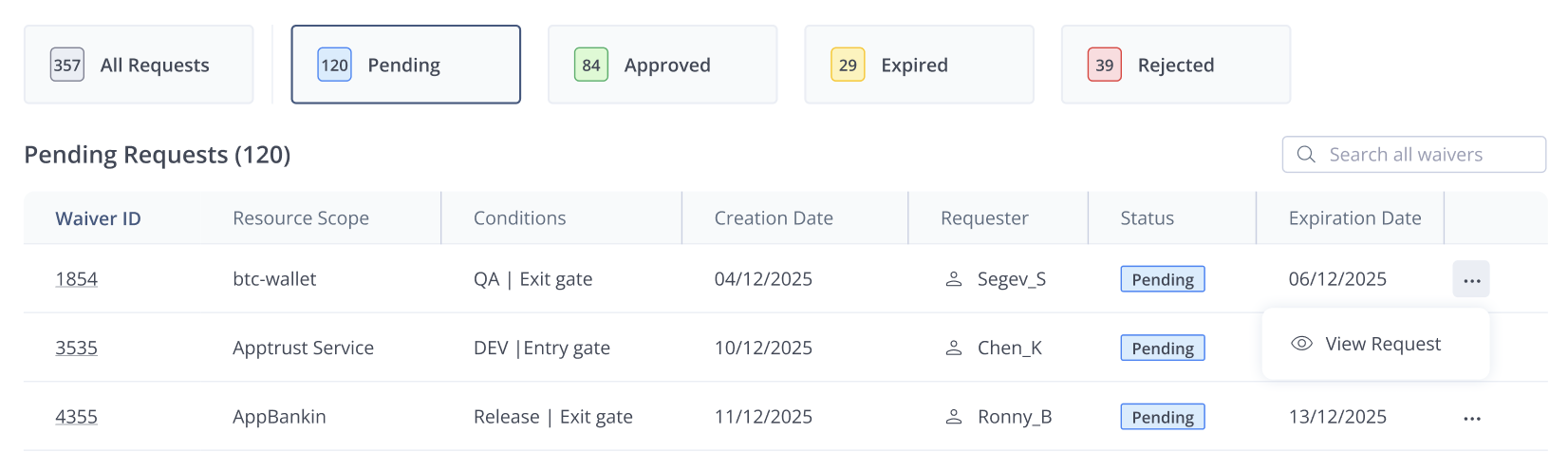Click the user icon next to Segev_S
Viewport: 1568px width, 452px height.
point(954,279)
